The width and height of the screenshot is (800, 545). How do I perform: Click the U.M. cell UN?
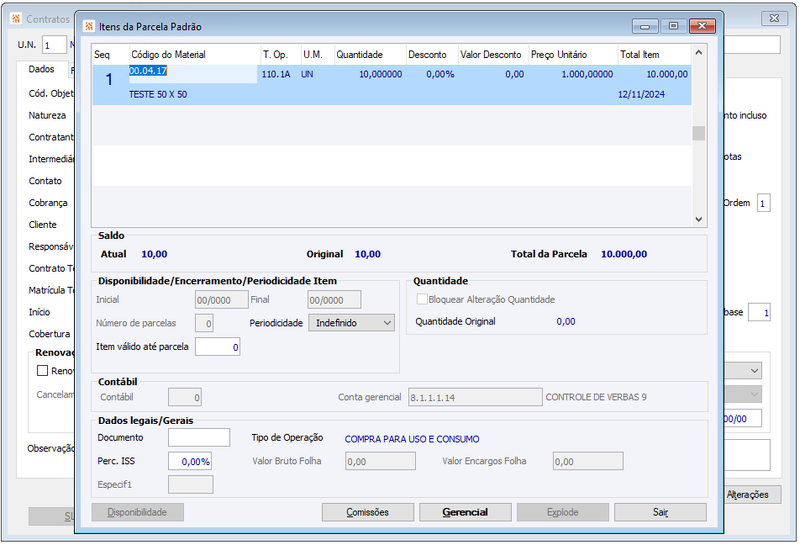(307, 75)
